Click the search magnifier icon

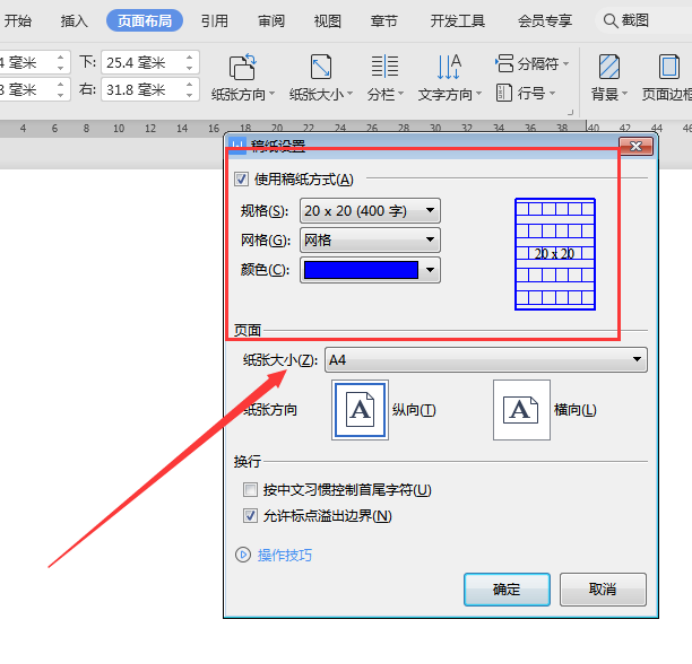click(610, 21)
